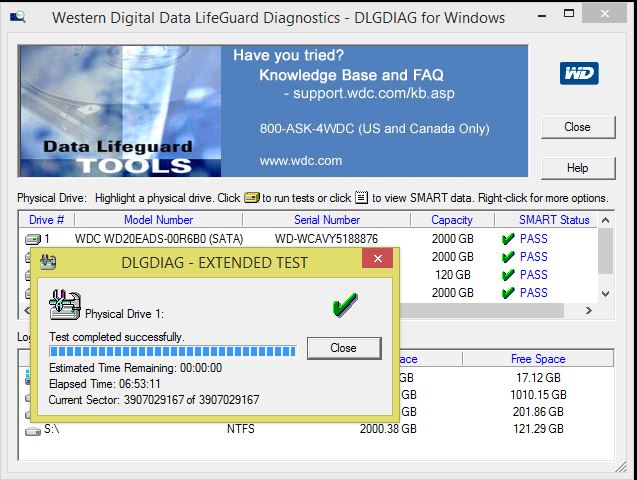The width and height of the screenshot is (637, 480).
Task: Click PASS status of last listed drive
Action: click(x=534, y=293)
